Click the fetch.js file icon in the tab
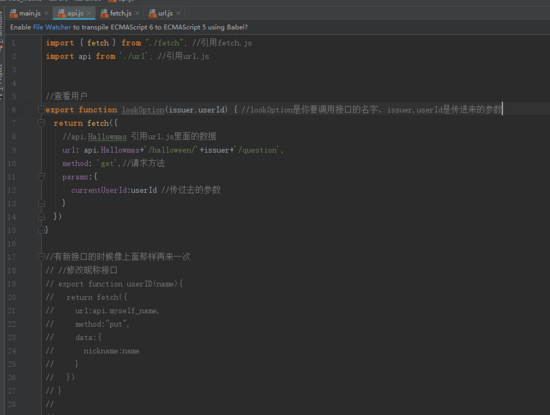The height and width of the screenshot is (415, 550). click(104, 13)
